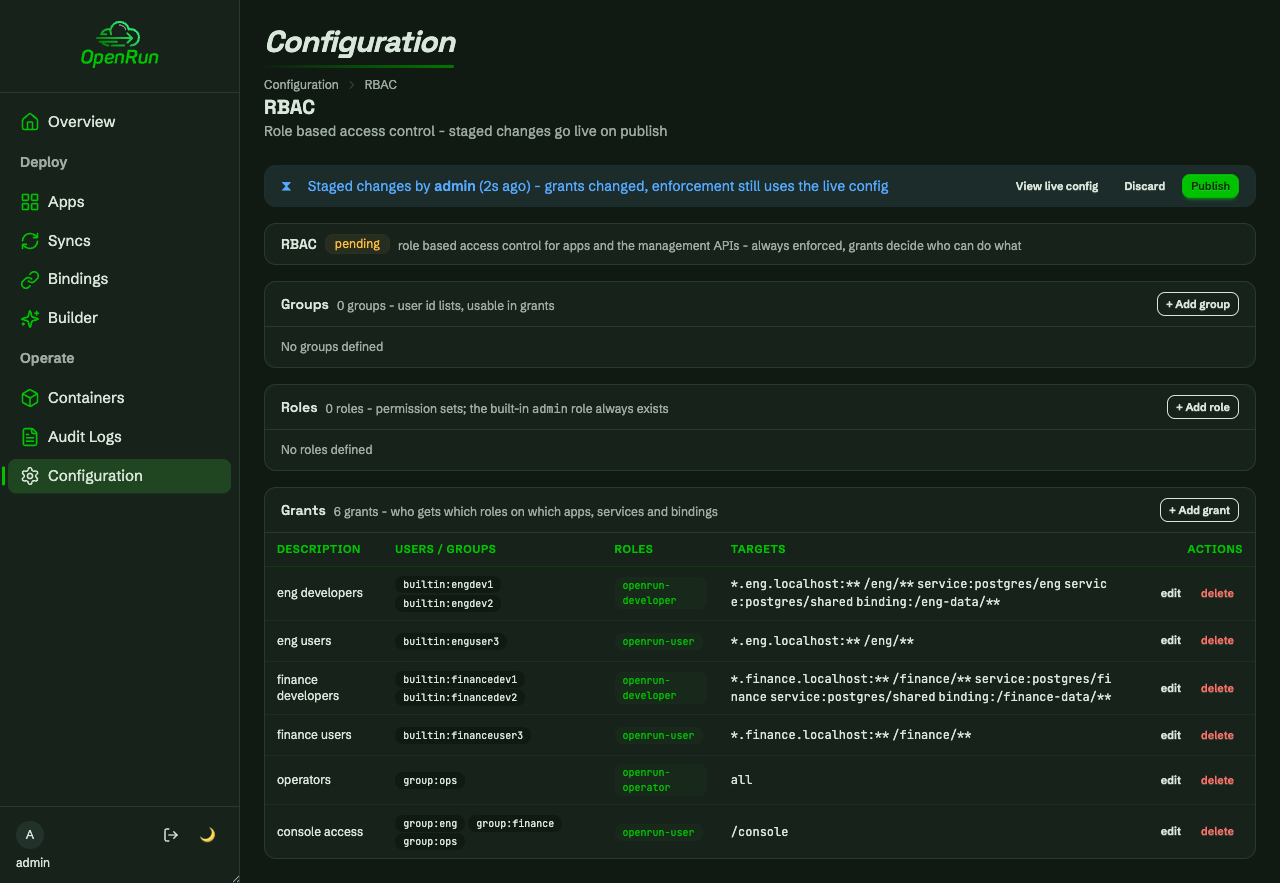Edit the eng users grant
Viewport: 1280px width, 883px height.
click(1171, 640)
